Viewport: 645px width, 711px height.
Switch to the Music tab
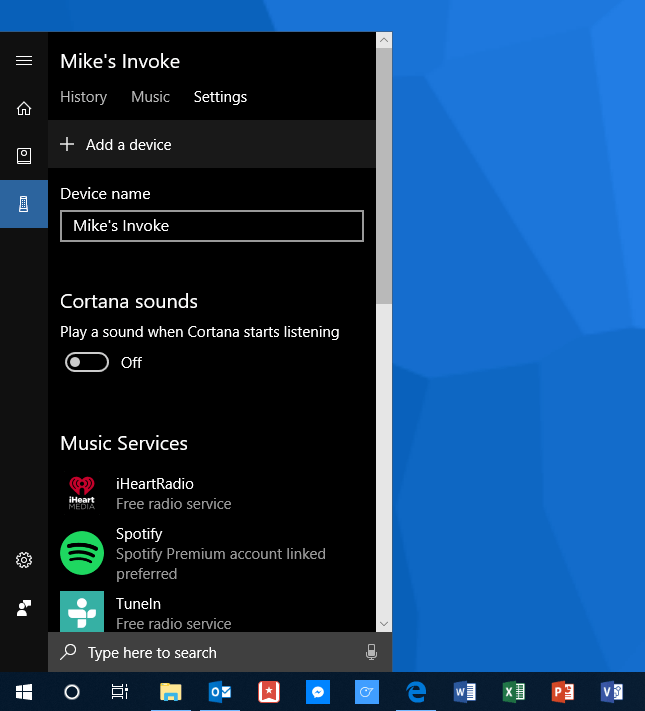point(150,97)
